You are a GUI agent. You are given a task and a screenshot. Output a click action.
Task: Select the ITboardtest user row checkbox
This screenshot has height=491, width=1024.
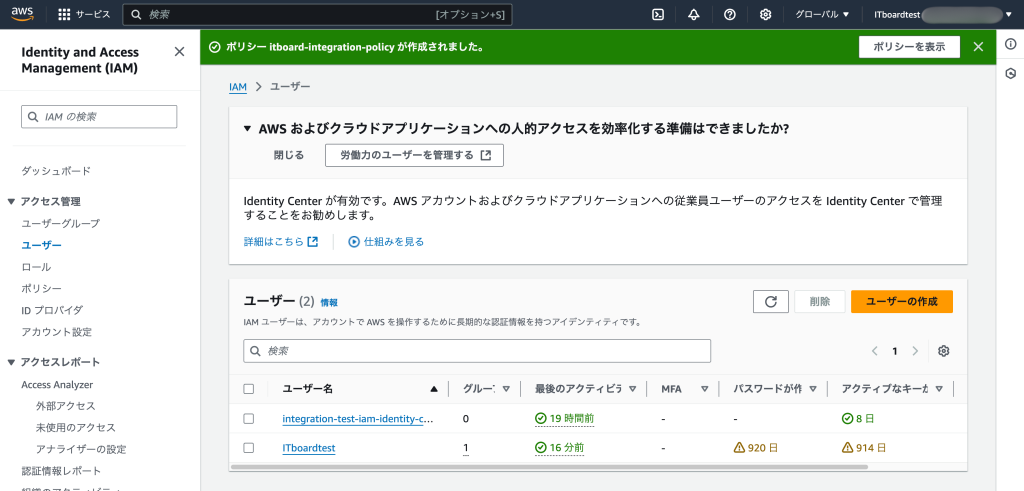click(249, 448)
